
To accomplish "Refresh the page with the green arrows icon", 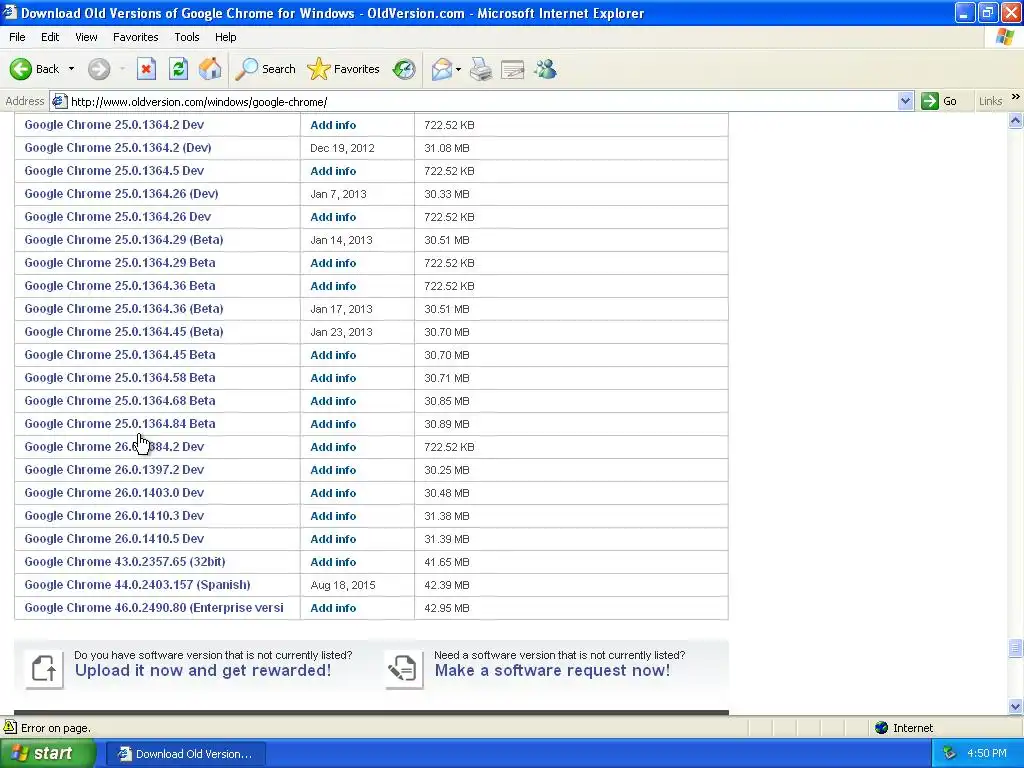I will click(178, 69).
